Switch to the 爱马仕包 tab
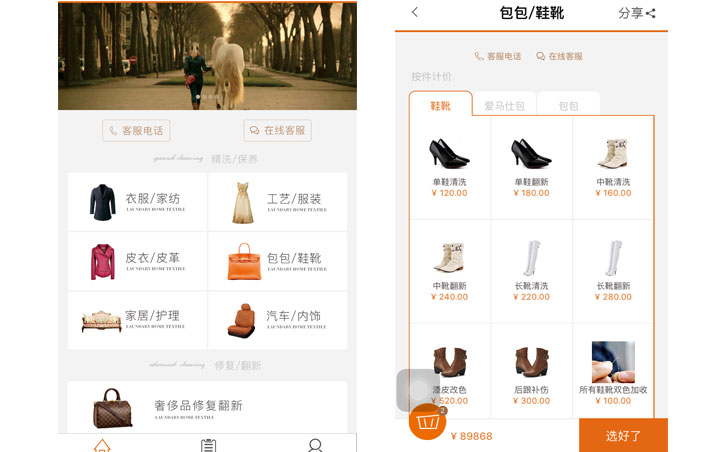The width and height of the screenshot is (720, 452). coord(504,105)
